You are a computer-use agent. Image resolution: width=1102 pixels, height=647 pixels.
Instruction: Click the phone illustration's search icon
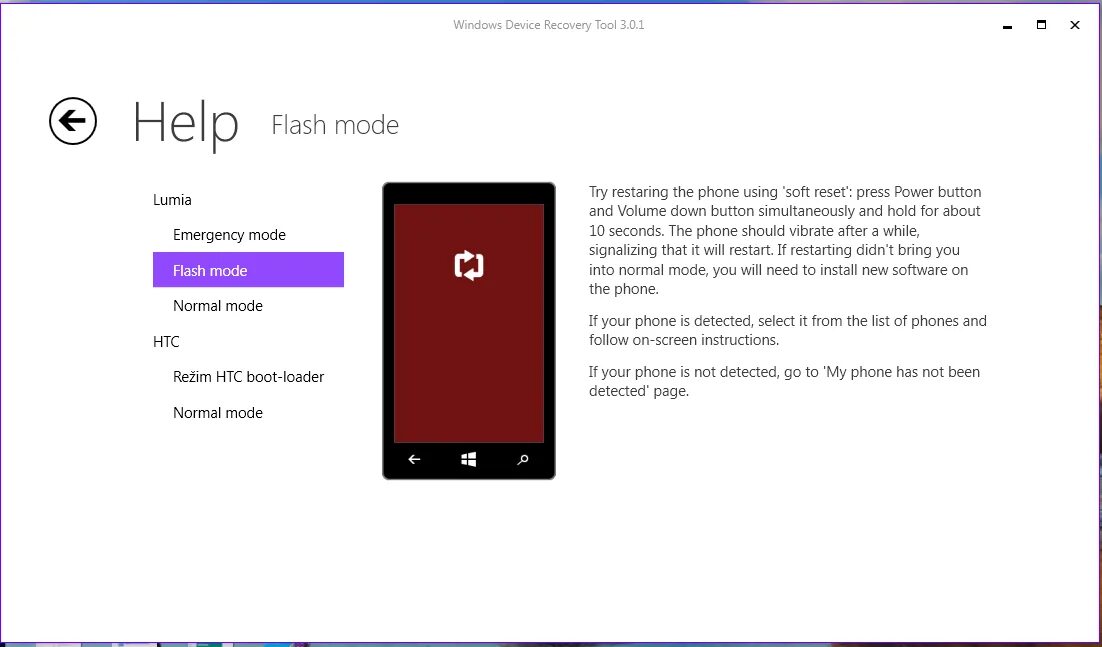pos(522,459)
